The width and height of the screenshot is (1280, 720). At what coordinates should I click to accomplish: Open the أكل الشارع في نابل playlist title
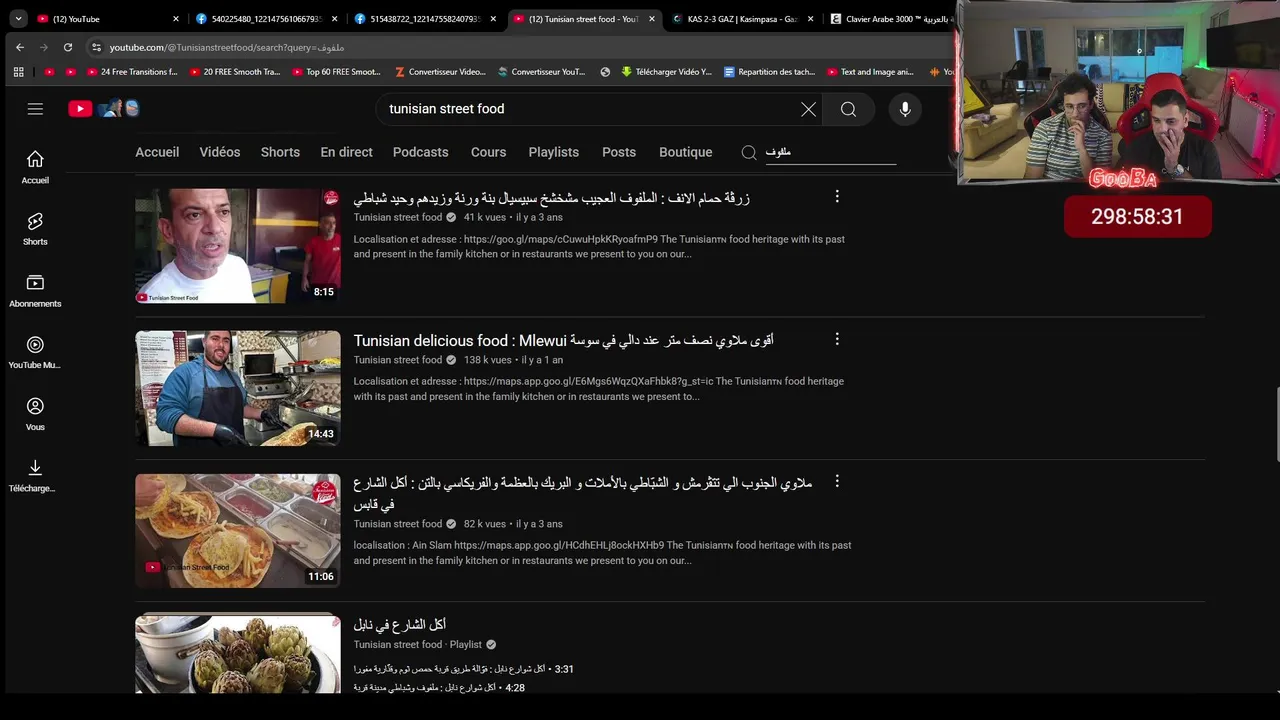(x=399, y=625)
